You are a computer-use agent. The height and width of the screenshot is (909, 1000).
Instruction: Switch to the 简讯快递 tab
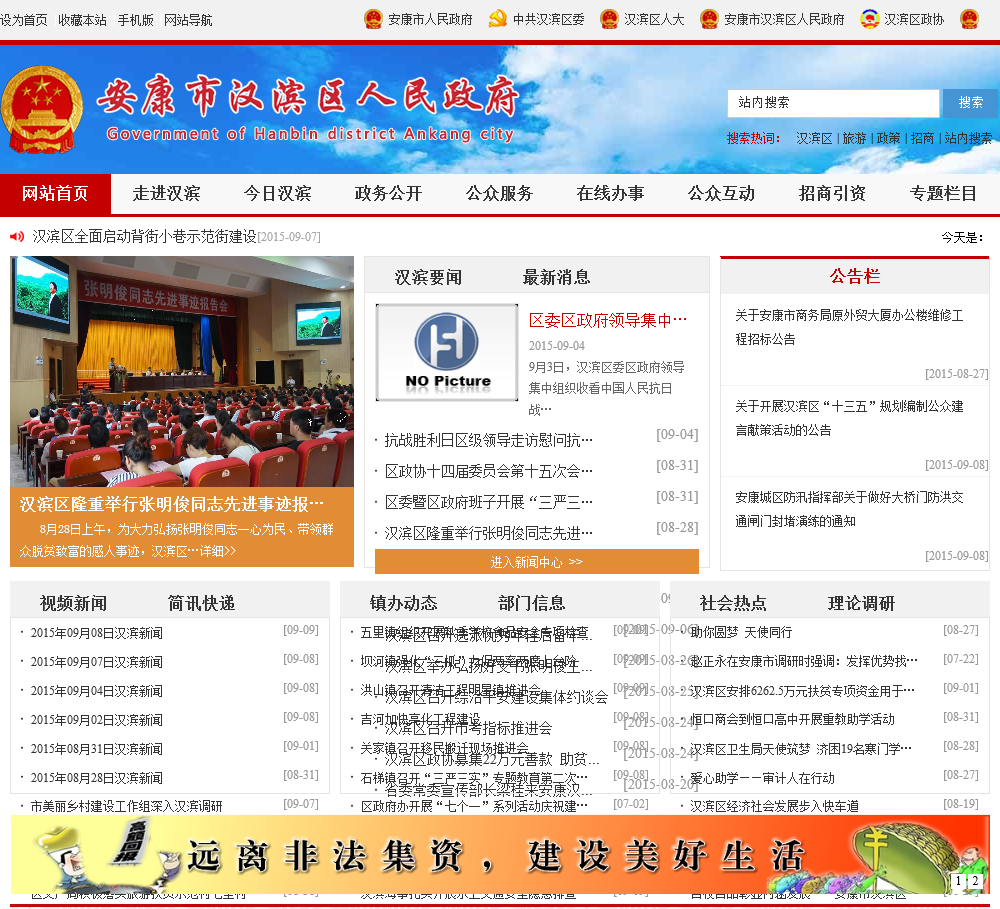[202, 603]
